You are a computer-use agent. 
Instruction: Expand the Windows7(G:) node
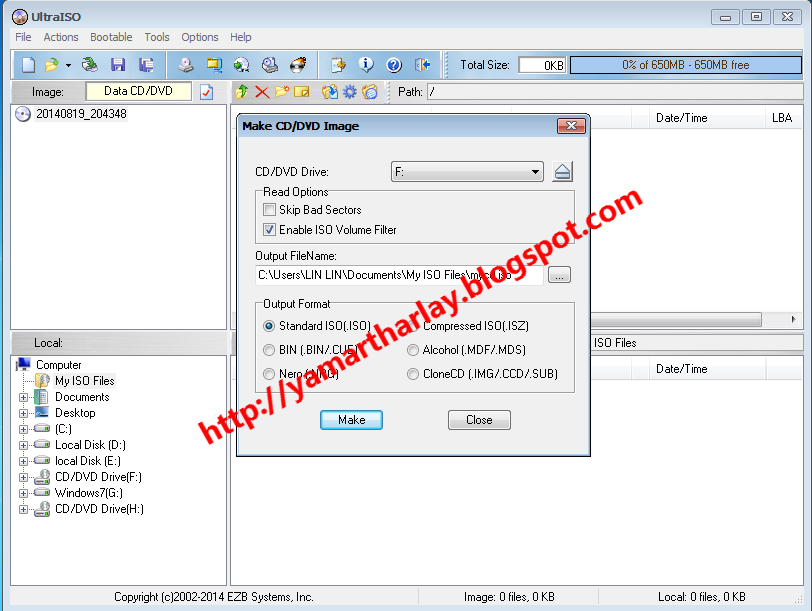[23, 493]
